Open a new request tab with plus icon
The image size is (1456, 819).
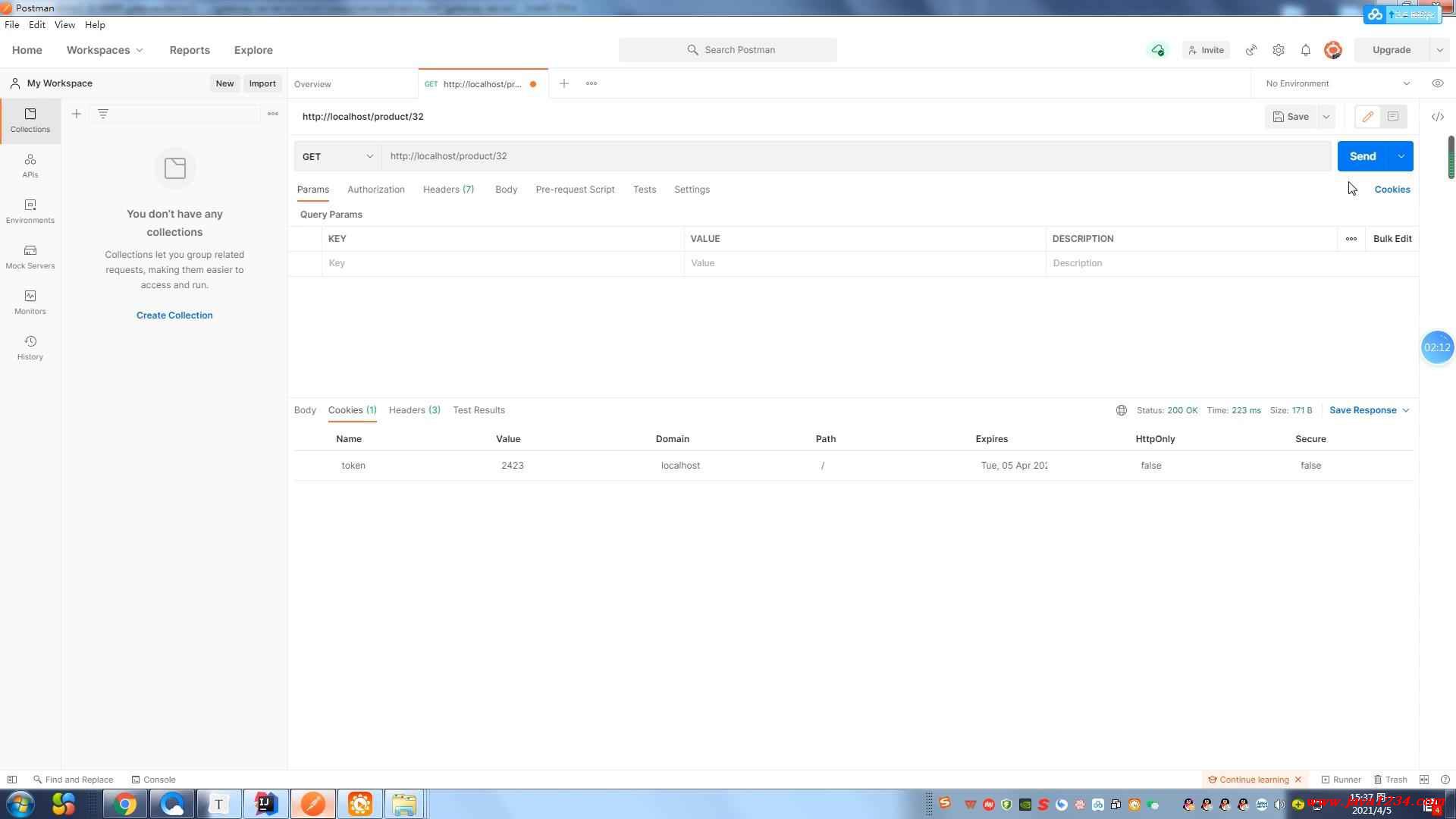(564, 83)
